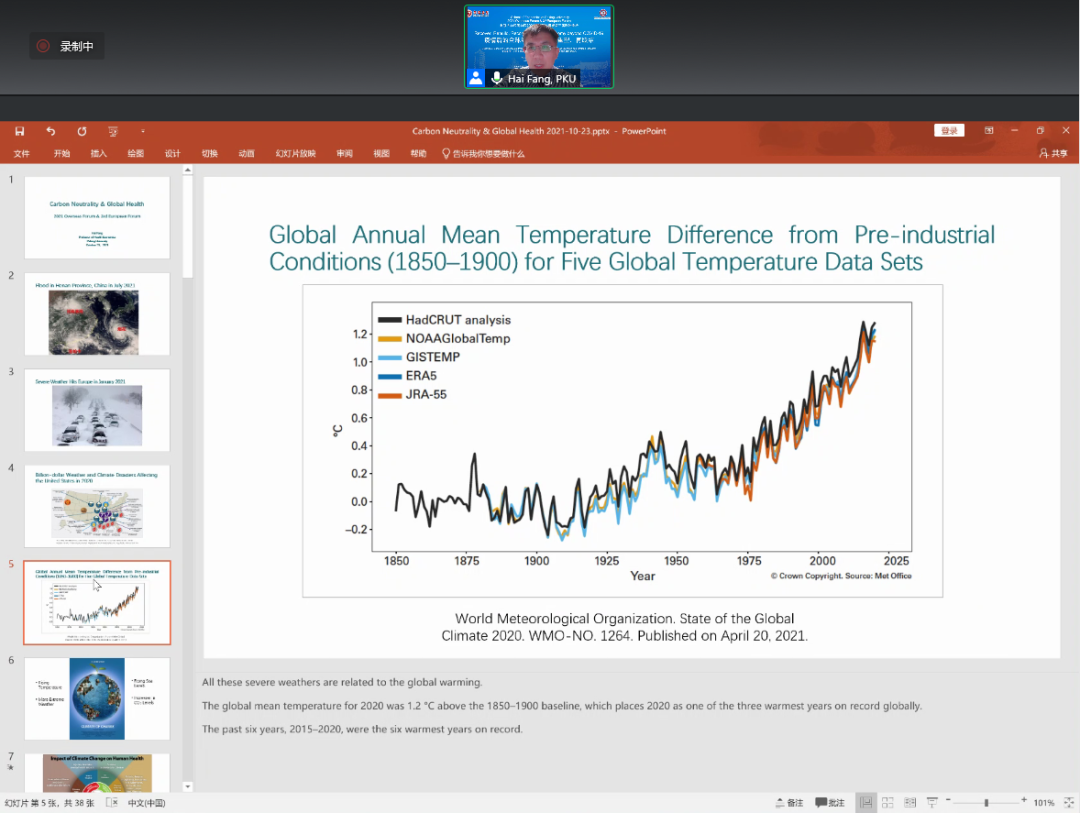Click the Save icon in quick access toolbar

click(x=19, y=131)
